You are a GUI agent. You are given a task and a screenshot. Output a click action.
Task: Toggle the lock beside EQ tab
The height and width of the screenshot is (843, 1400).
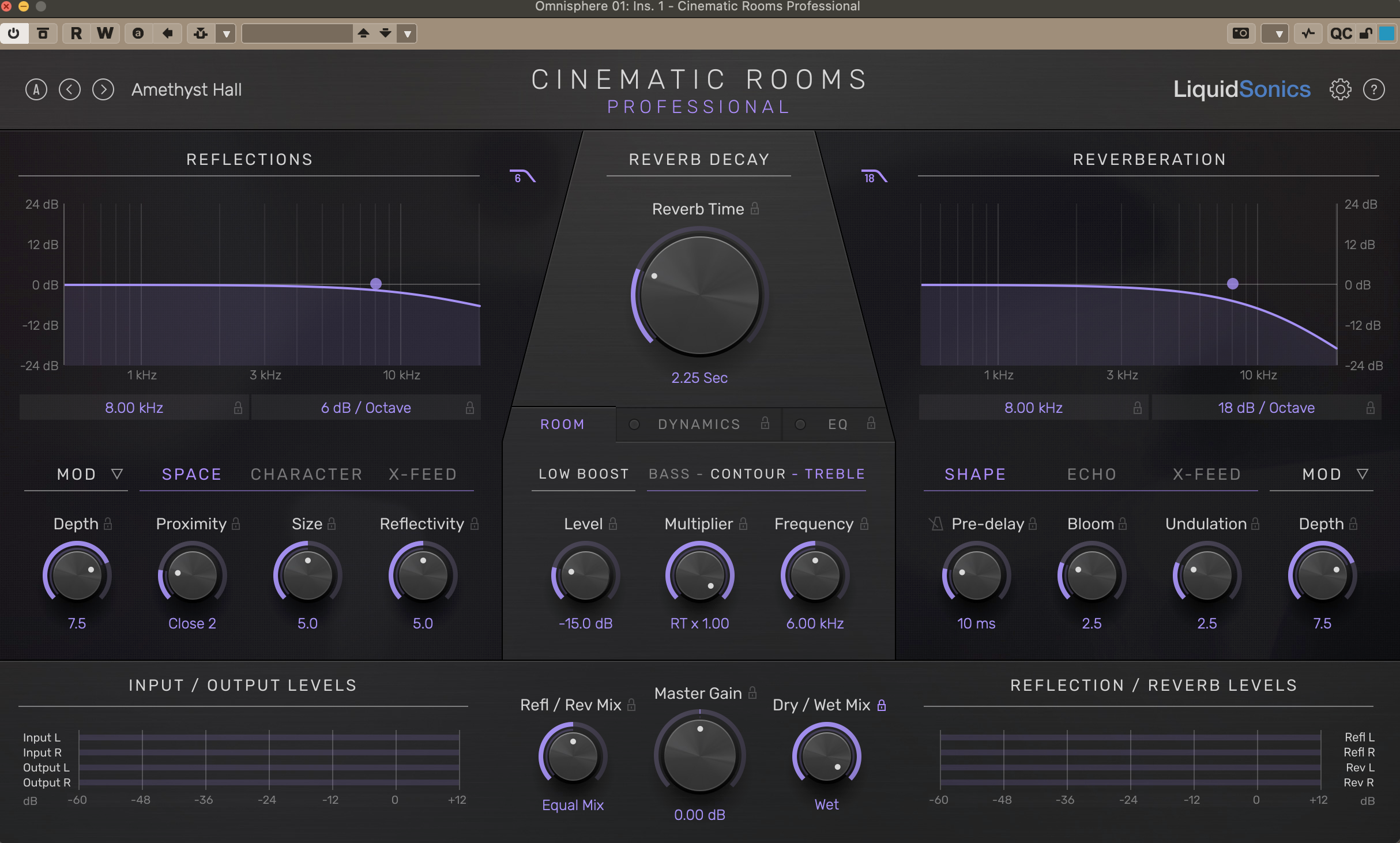coord(871,423)
